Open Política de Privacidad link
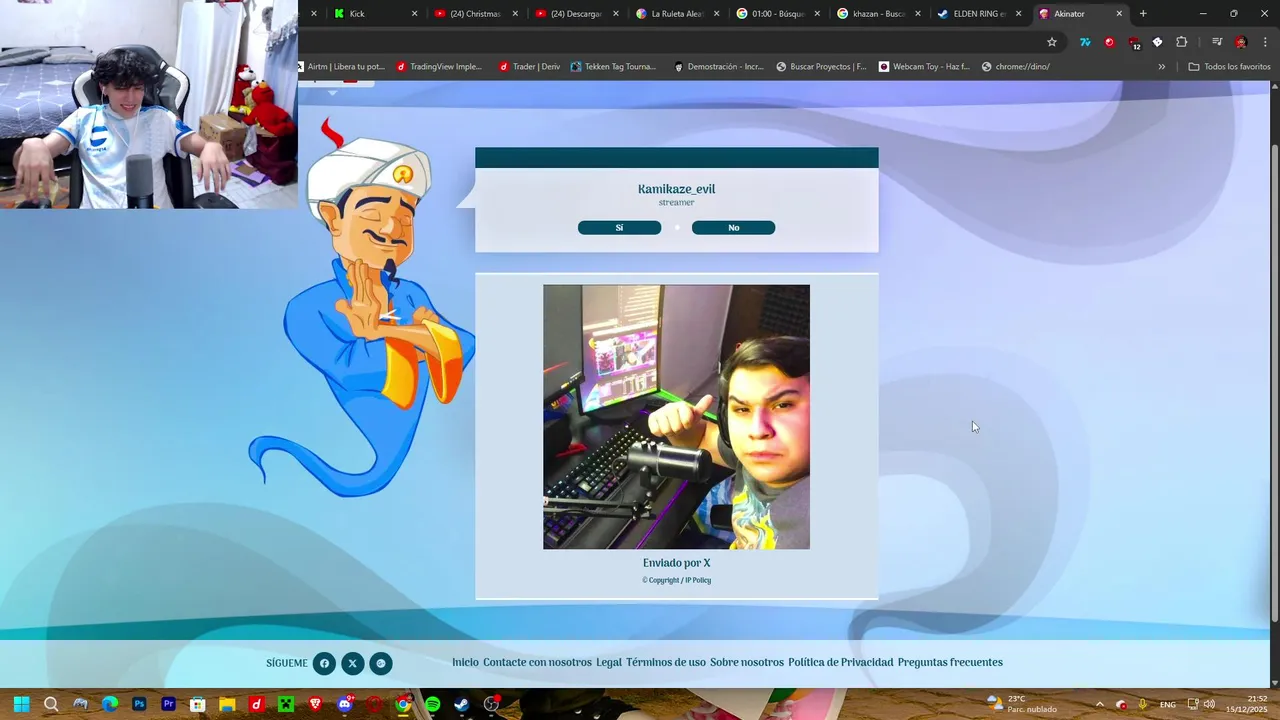Viewport: 1280px width, 720px height. (841, 662)
